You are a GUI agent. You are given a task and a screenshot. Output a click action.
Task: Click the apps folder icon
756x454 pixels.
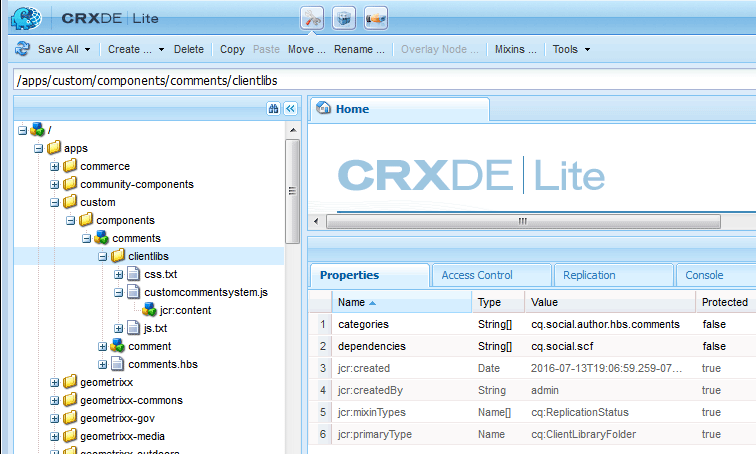coord(54,147)
